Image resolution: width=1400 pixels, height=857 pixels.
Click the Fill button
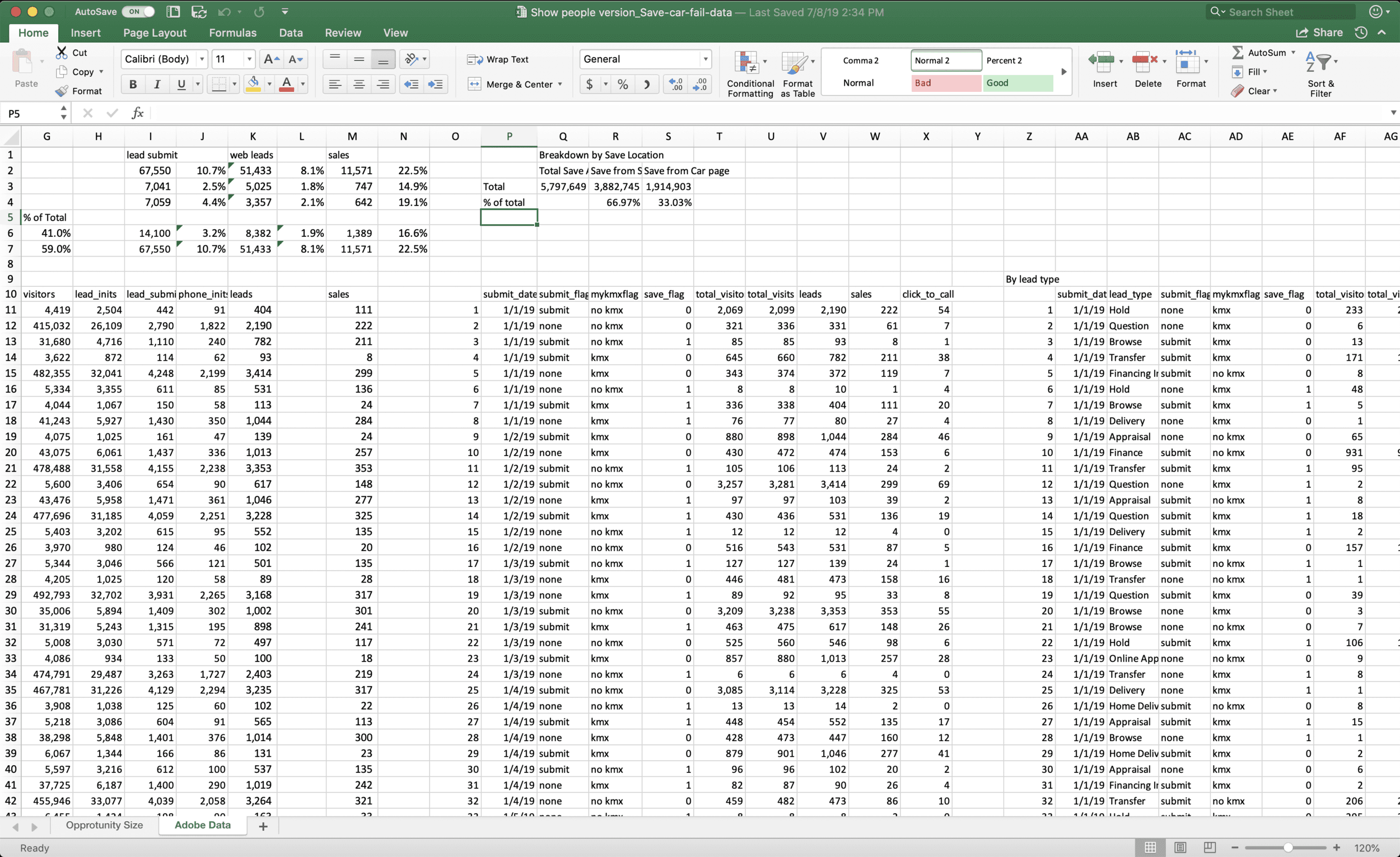1249,72
